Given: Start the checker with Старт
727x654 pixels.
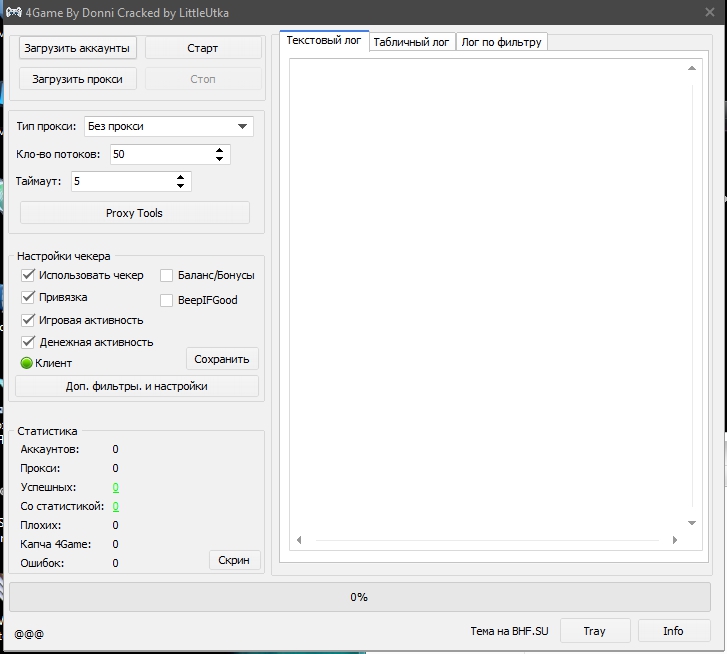Looking at the screenshot, I should [203, 48].
